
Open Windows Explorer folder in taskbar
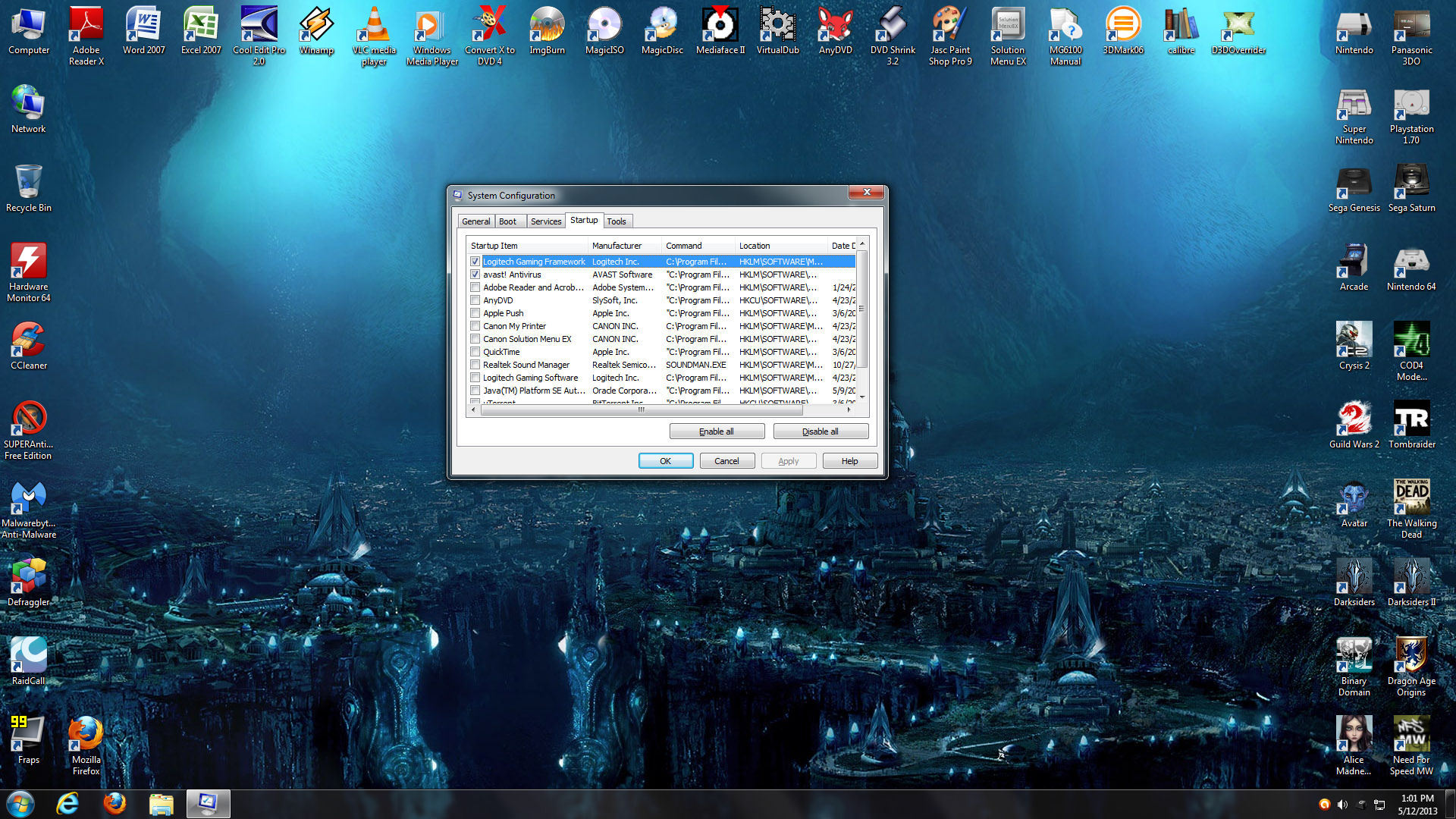coord(162,804)
